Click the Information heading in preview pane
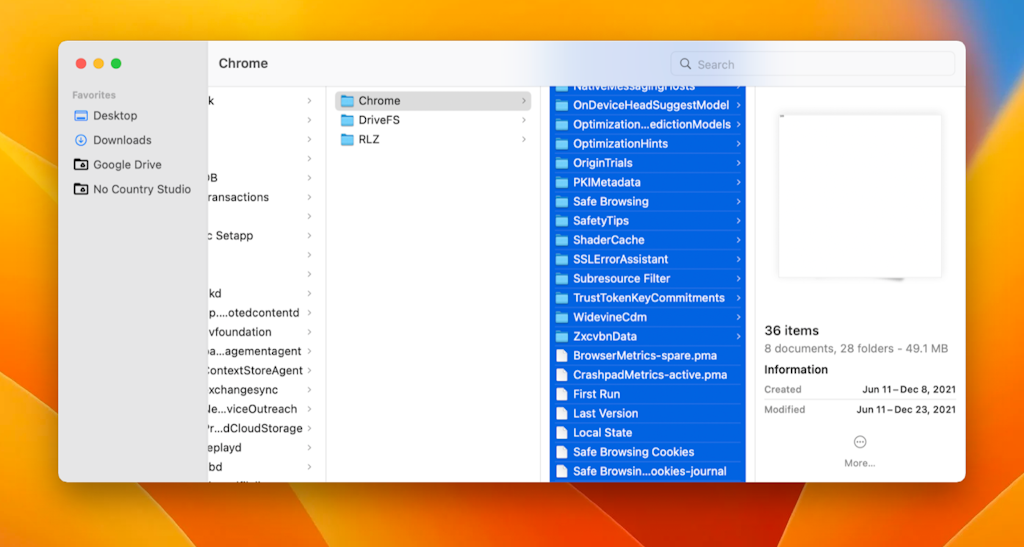This screenshot has height=547, width=1024. pos(795,369)
